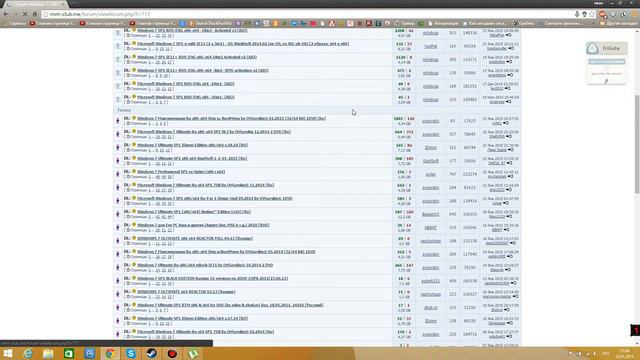Image resolution: width=640 pixels, height=360 pixels.
Task: Open topic IDimm Edition x86/x64 v.17.14
Action: coord(192,318)
